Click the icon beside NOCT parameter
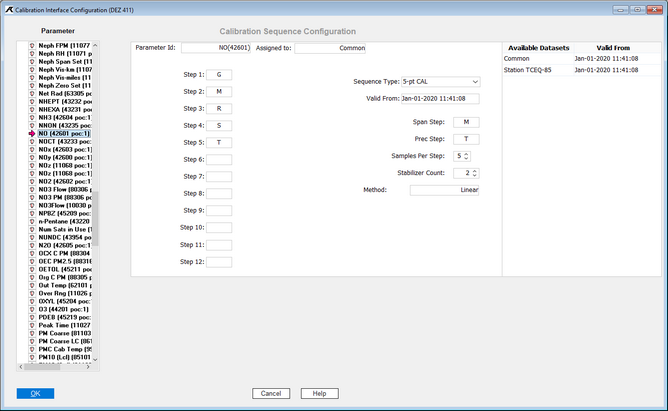The height and width of the screenshot is (411, 668). point(32,142)
